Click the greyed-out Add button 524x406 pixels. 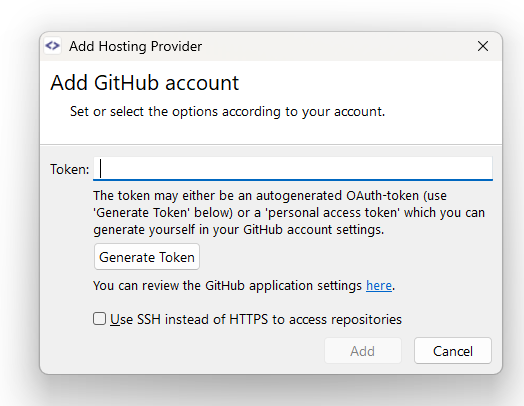tap(363, 351)
